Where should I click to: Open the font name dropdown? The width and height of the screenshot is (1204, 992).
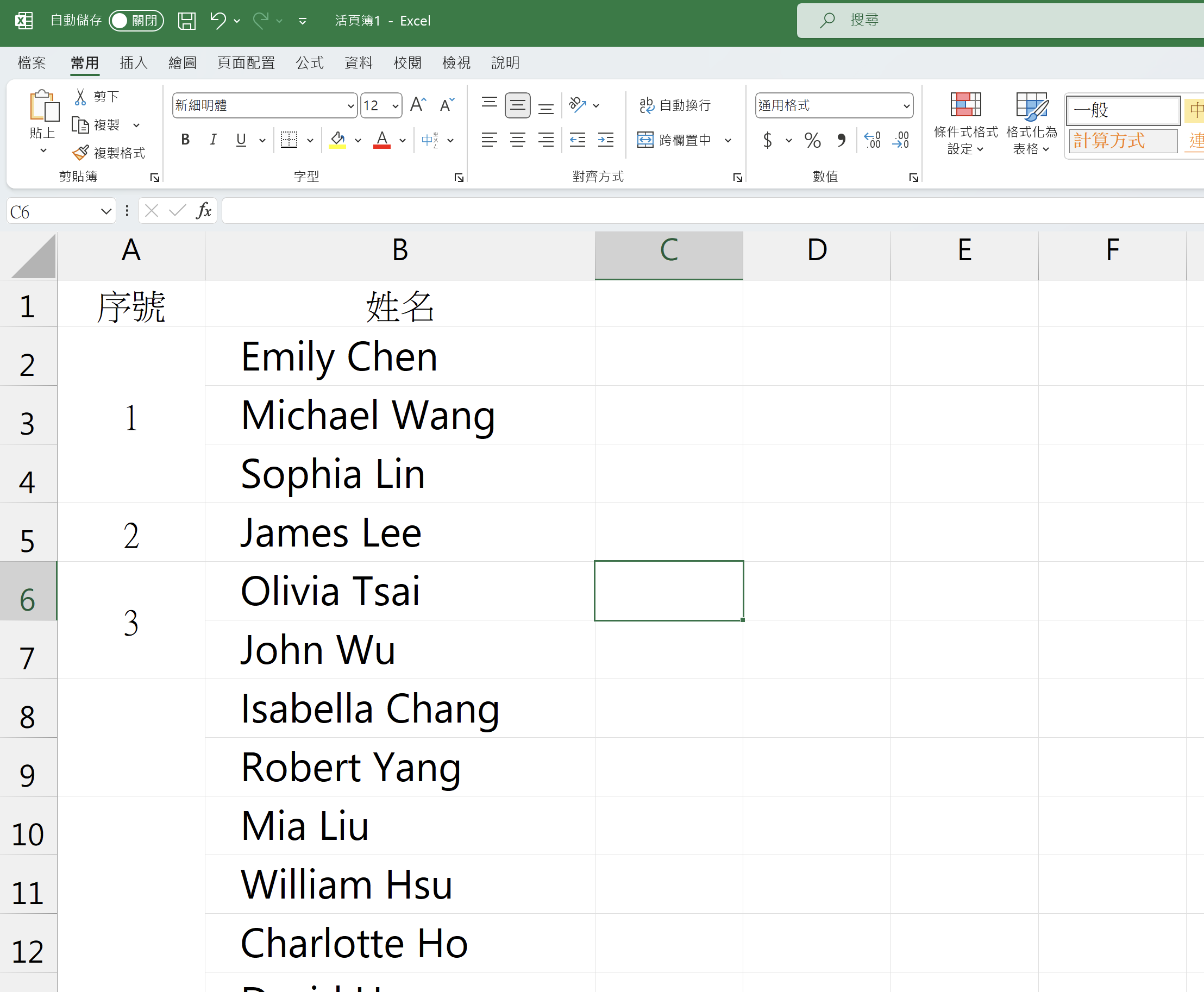(350, 106)
